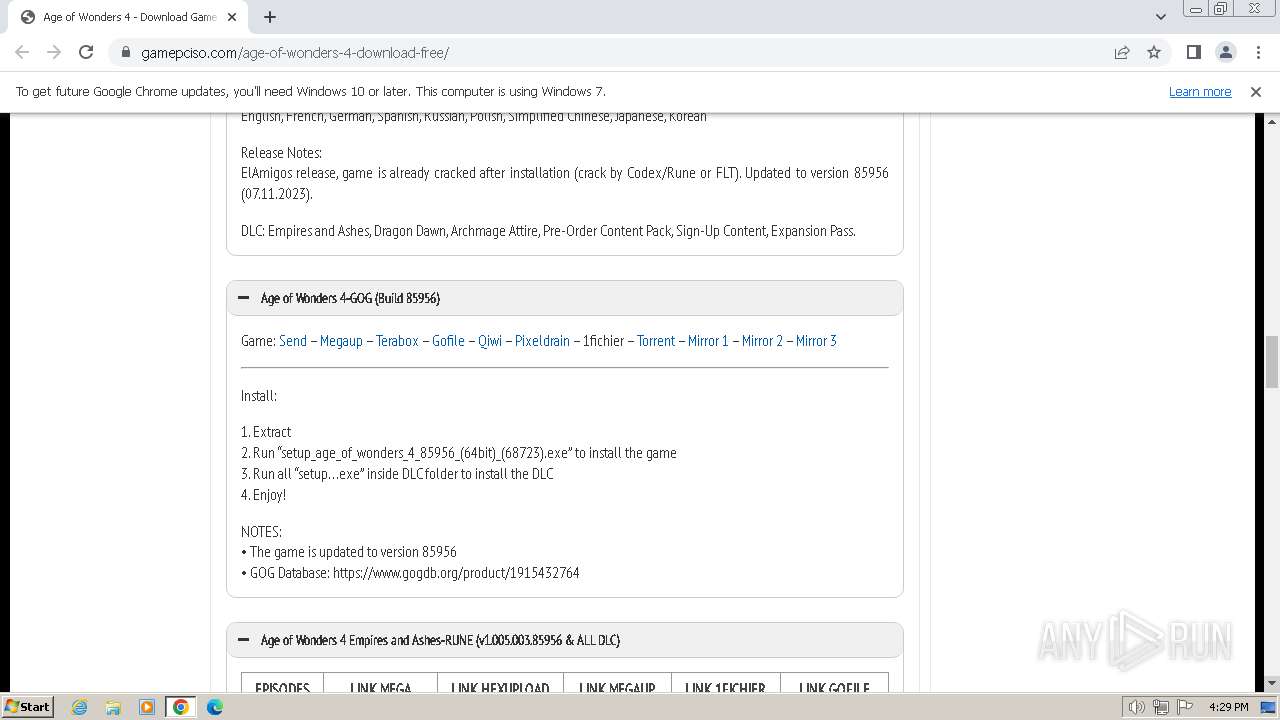Image resolution: width=1280 pixels, height=720 pixels.
Task: Open Chrome three-dot menu
Action: point(1258,52)
